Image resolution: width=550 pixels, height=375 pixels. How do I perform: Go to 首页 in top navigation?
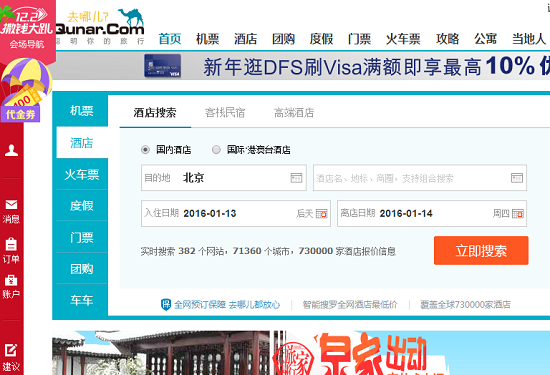pos(170,39)
